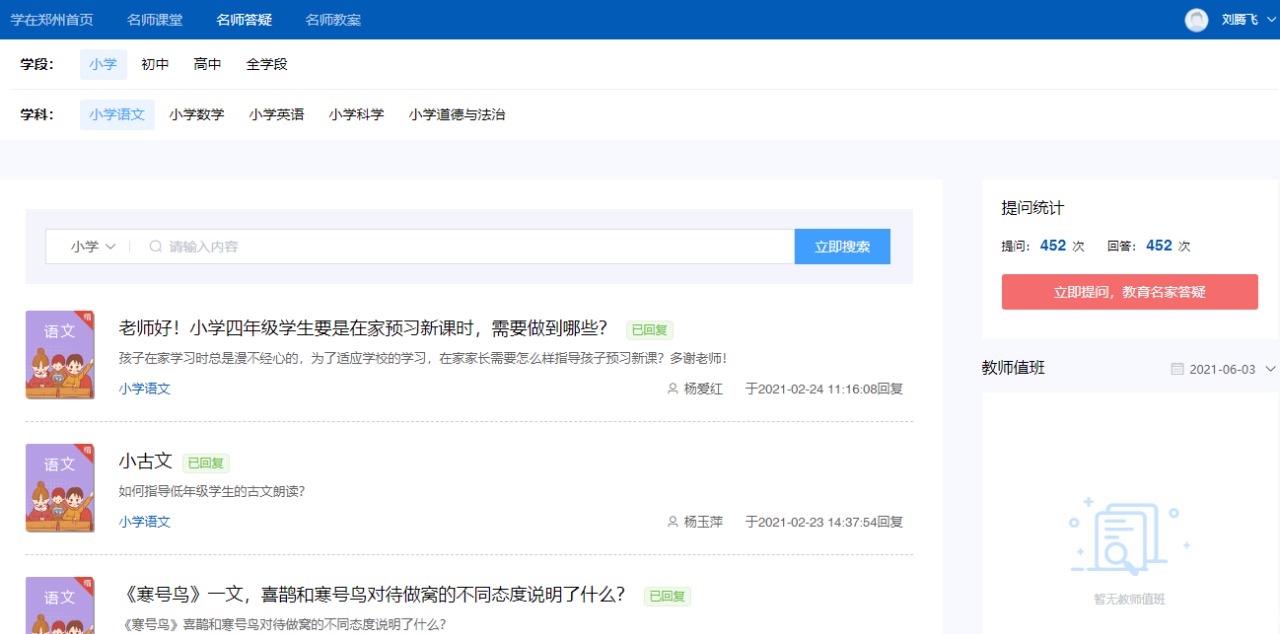Click the user avatar icon in header
The image size is (1280, 634).
1196,20
